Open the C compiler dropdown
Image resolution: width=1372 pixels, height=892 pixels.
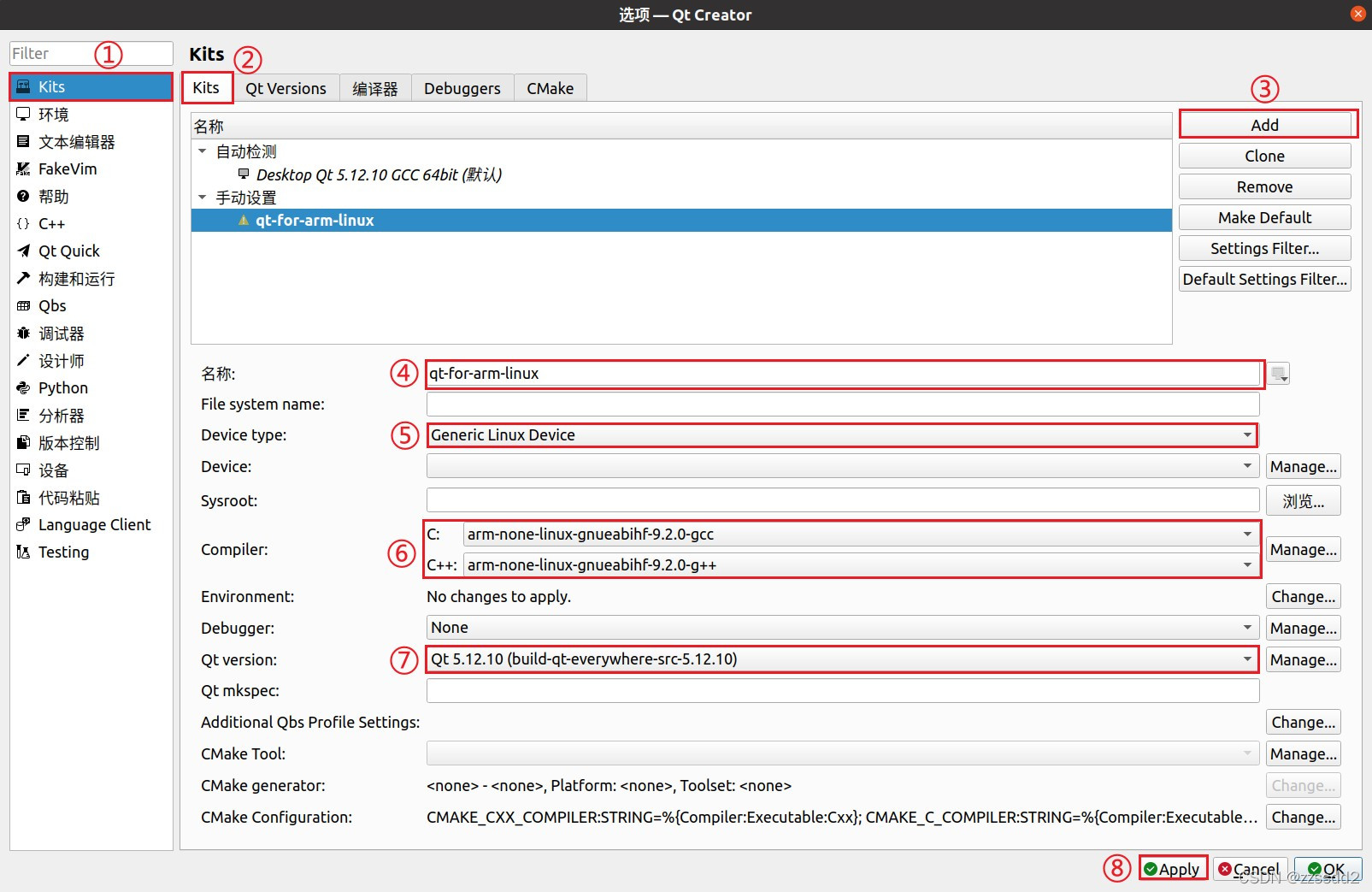(861, 535)
